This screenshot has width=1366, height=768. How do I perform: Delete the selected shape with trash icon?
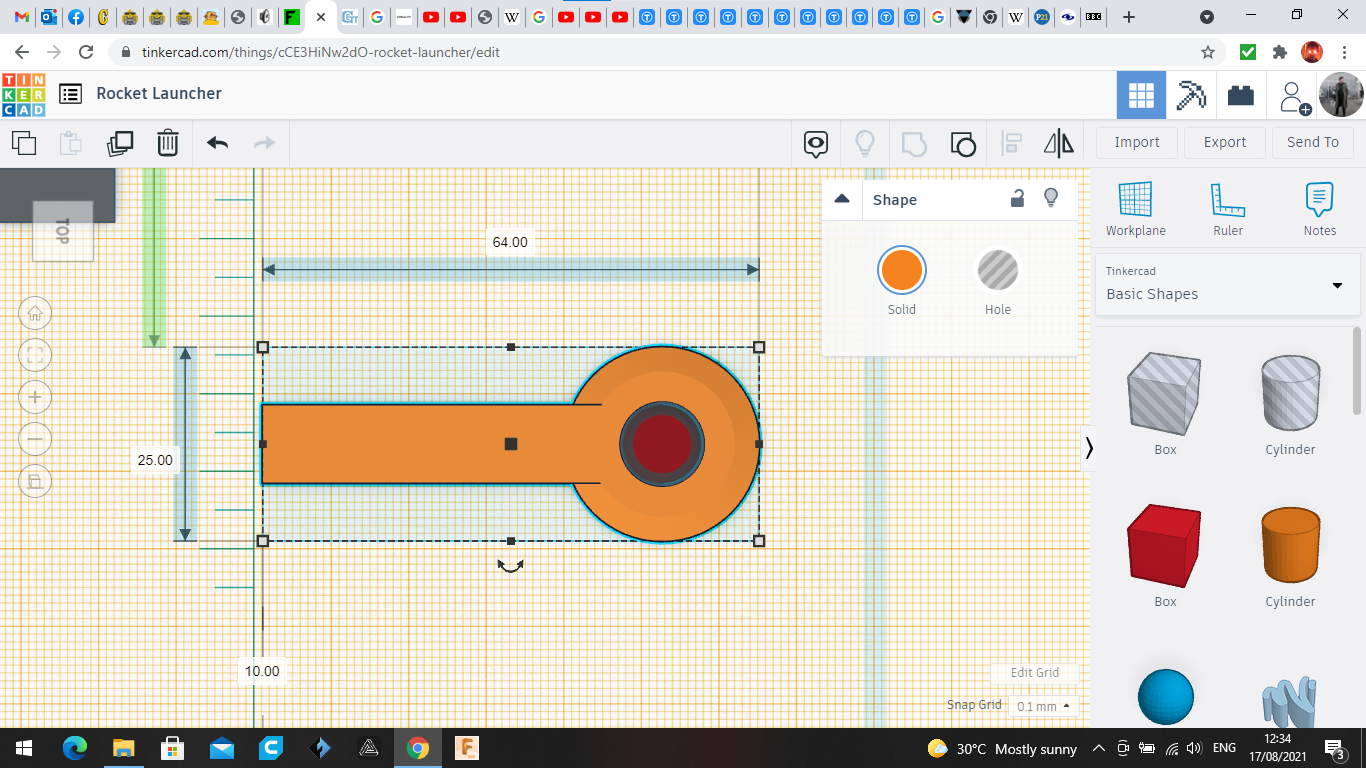168,143
